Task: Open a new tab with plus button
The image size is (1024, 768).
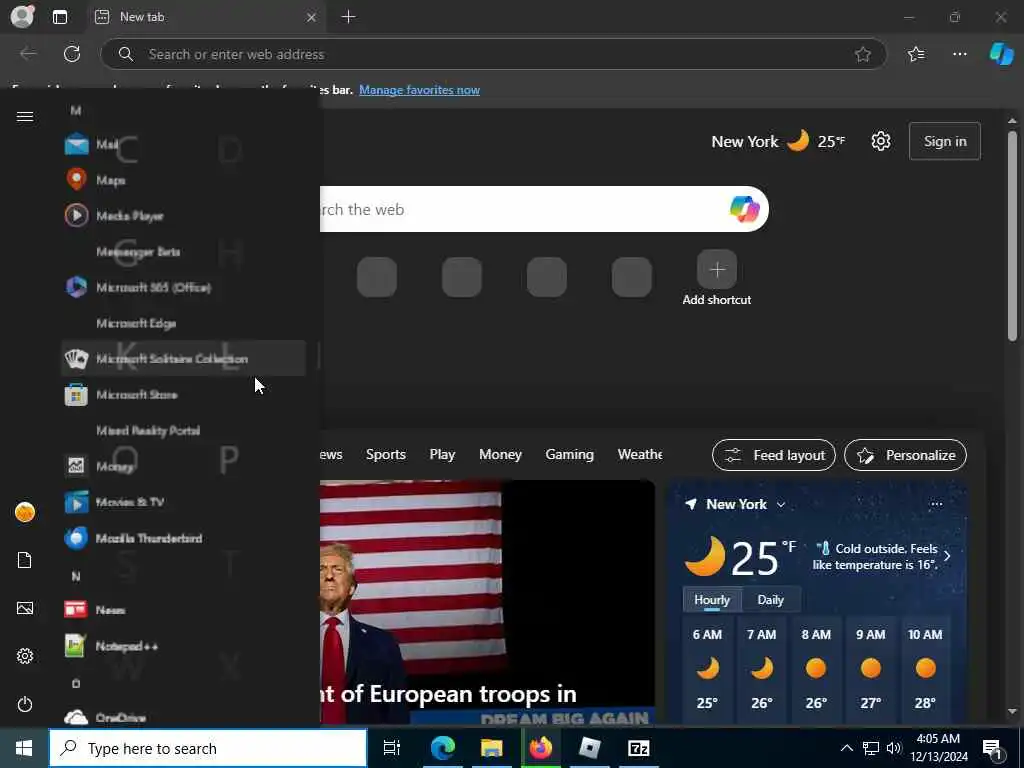Action: click(349, 17)
